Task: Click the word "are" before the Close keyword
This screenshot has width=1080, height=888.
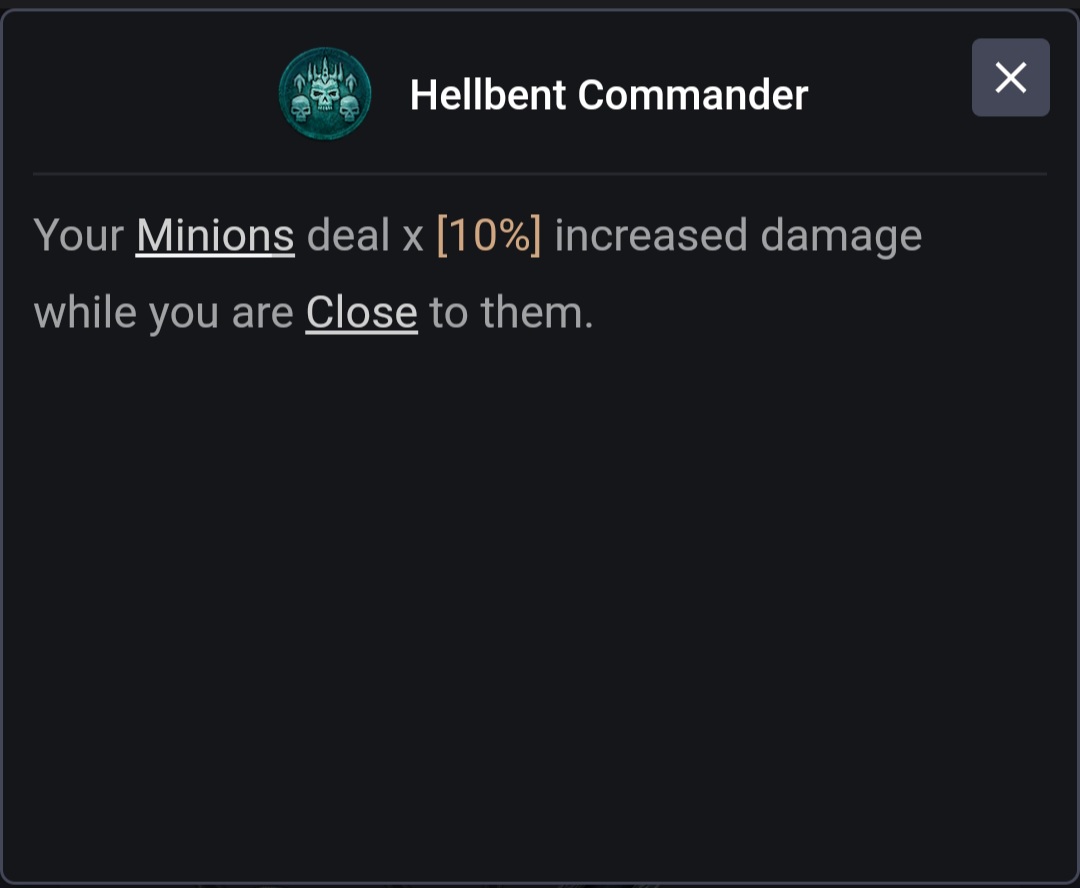Action: (262, 313)
